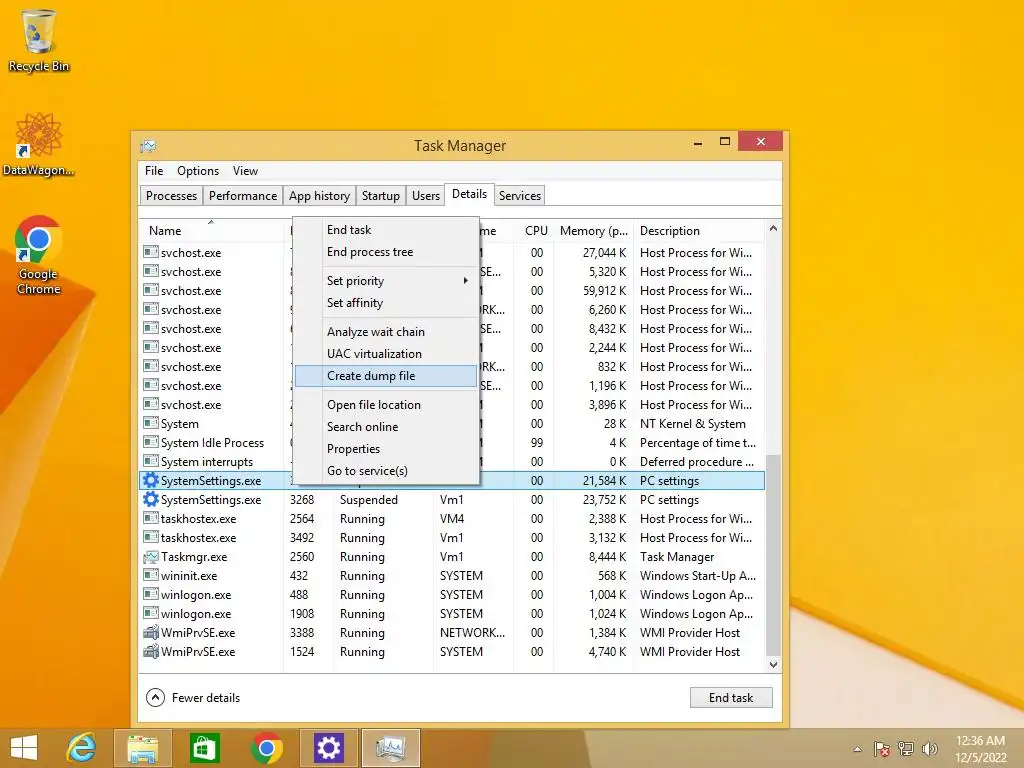Select the wininit.exe process row
The image size is (1024, 768).
(452, 575)
